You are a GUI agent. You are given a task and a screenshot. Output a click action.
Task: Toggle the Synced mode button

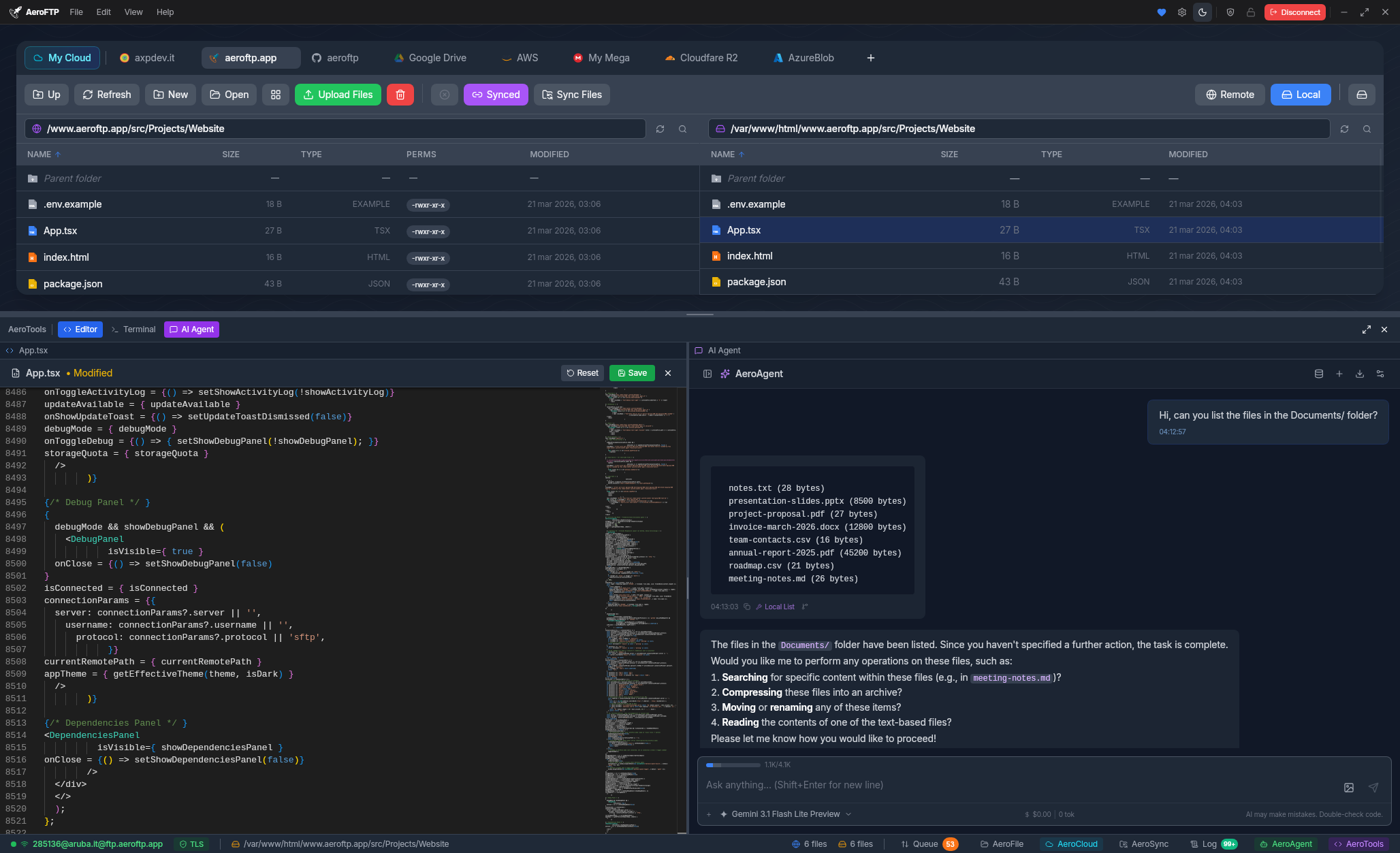pos(496,95)
